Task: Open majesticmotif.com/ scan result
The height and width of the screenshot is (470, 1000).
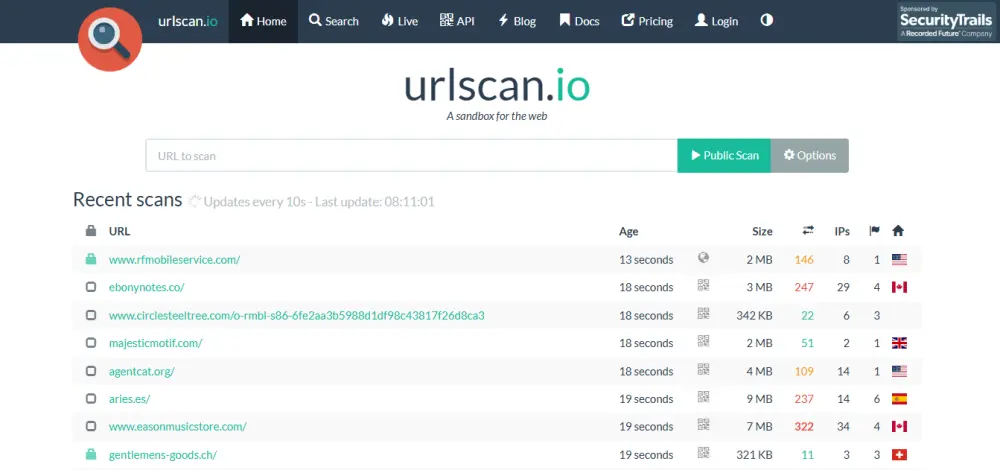Action: [156, 343]
